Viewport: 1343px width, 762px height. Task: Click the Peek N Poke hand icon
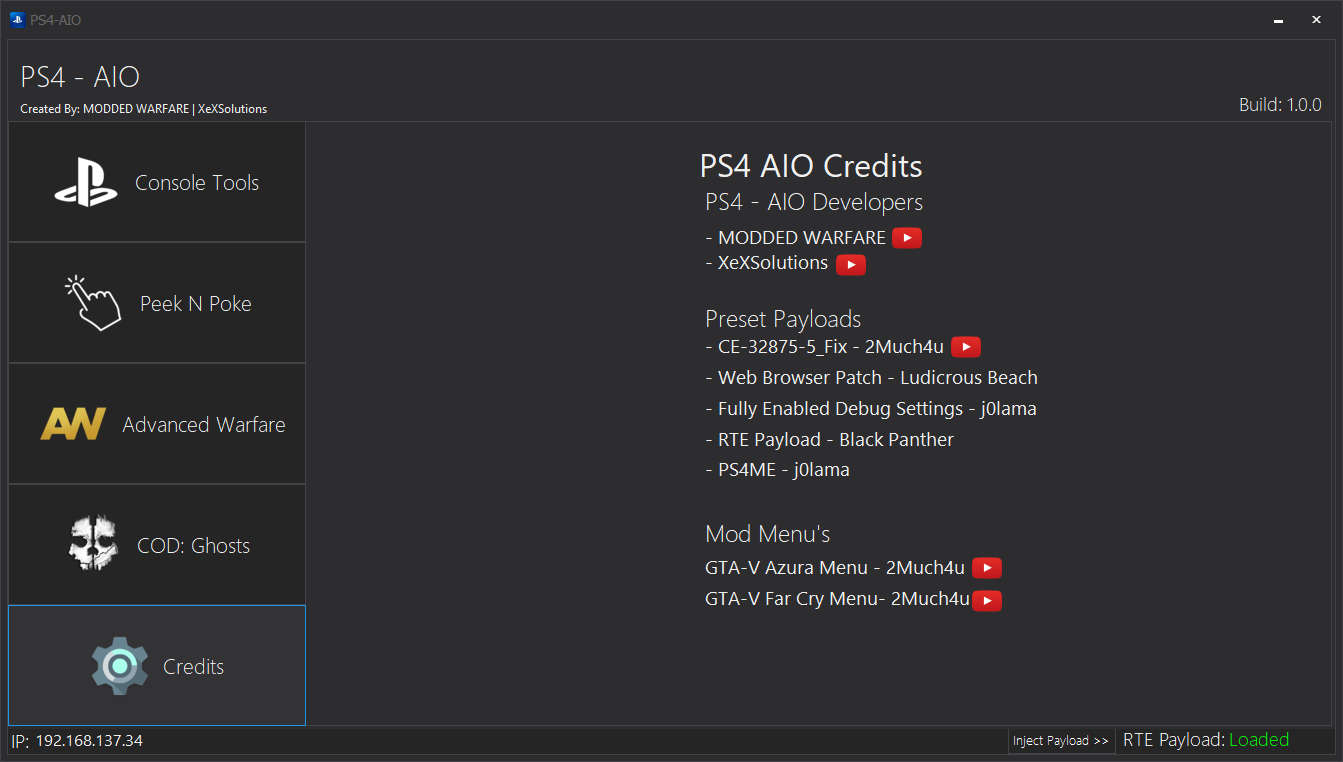92,302
